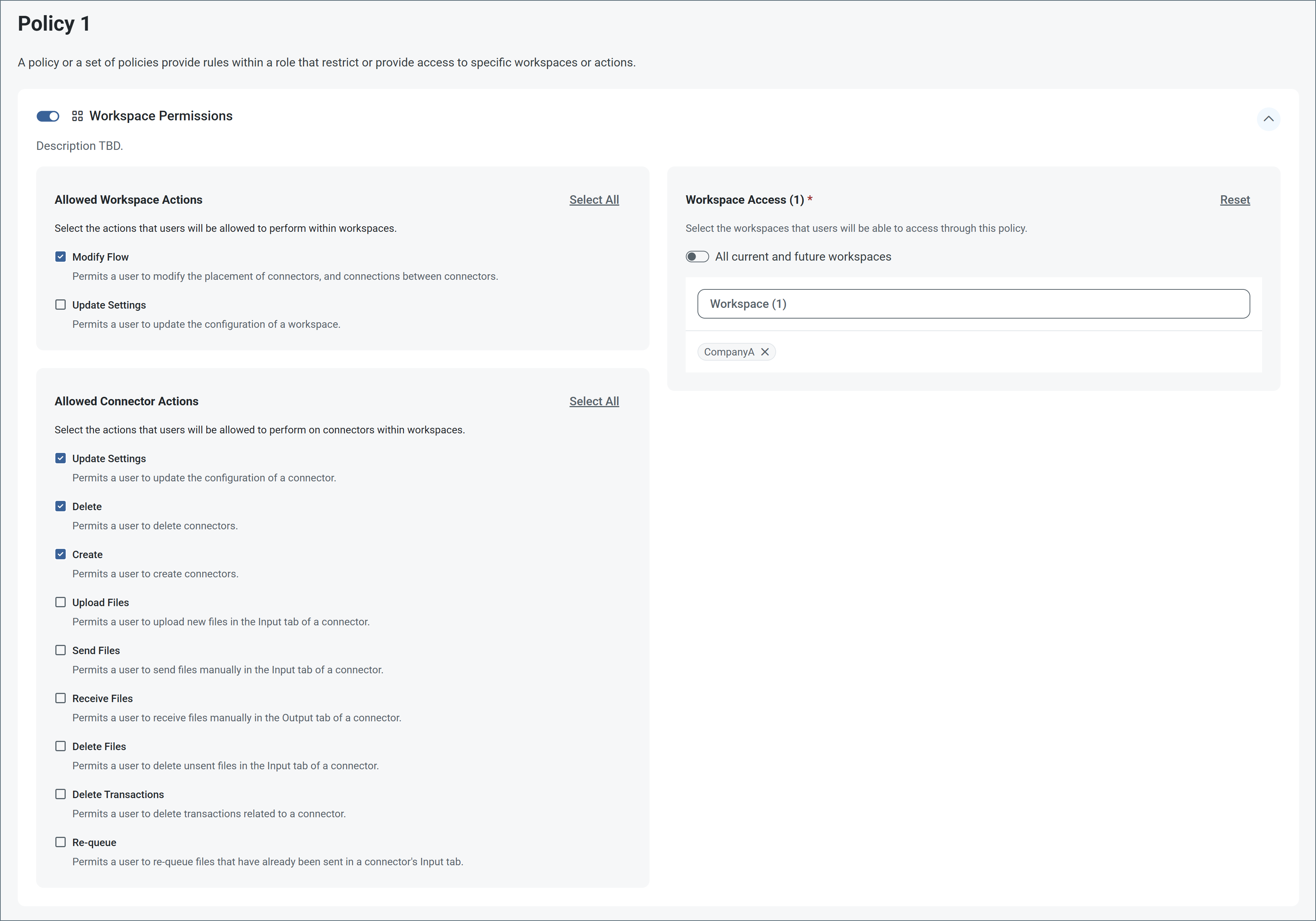This screenshot has width=1316, height=921.
Task: Disable the Workspace Permissions toggle switch
Action: pyautogui.click(x=48, y=116)
